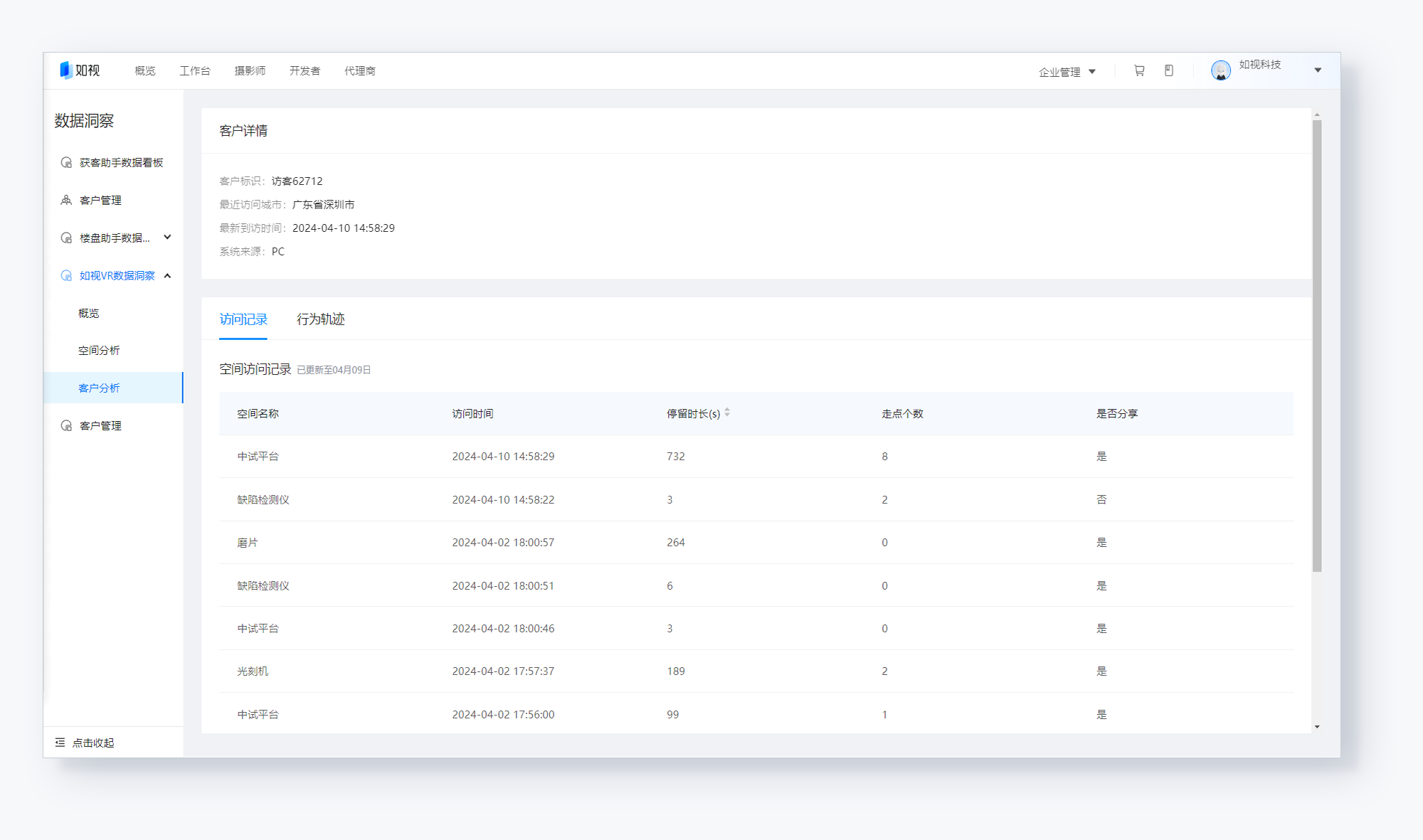This screenshot has height=840, width=1423.
Task: Open the 企业管理 dropdown
Action: point(1067,72)
